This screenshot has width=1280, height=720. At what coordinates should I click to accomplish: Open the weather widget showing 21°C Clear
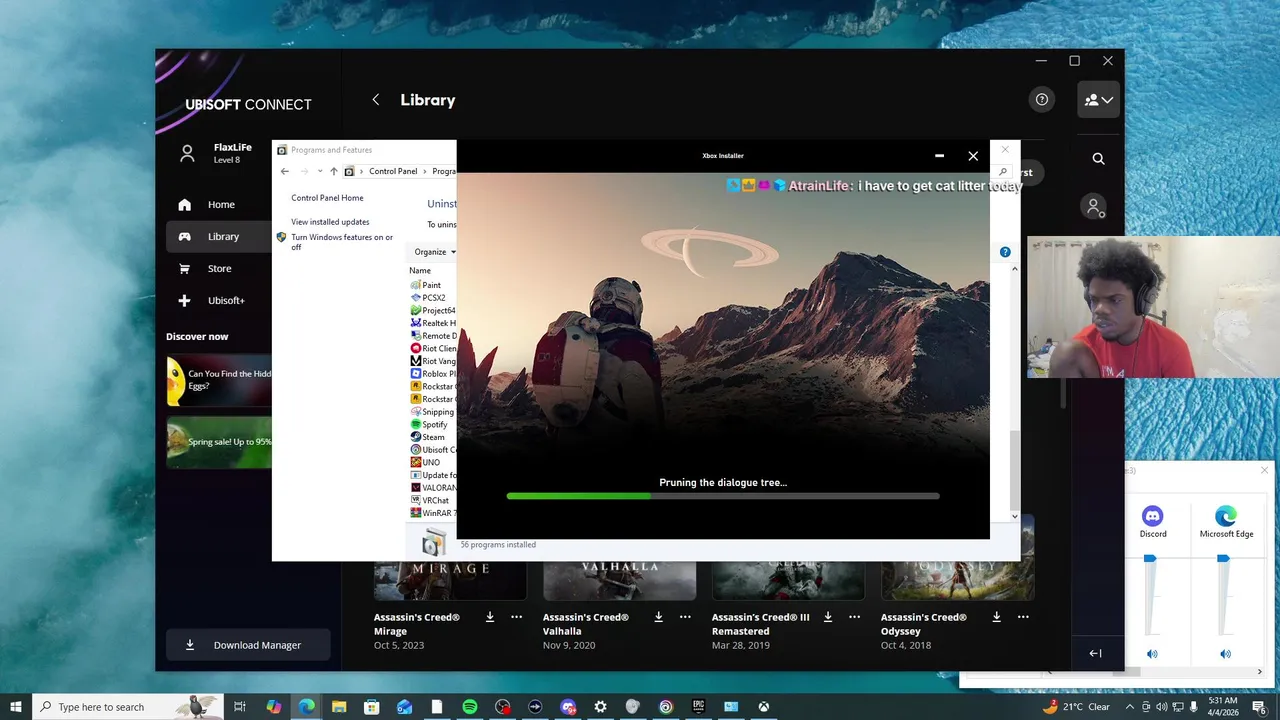coord(1075,707)
